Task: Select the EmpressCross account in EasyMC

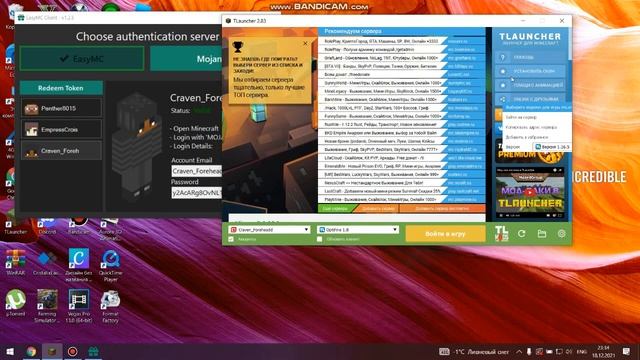Action: coord(61,130)
